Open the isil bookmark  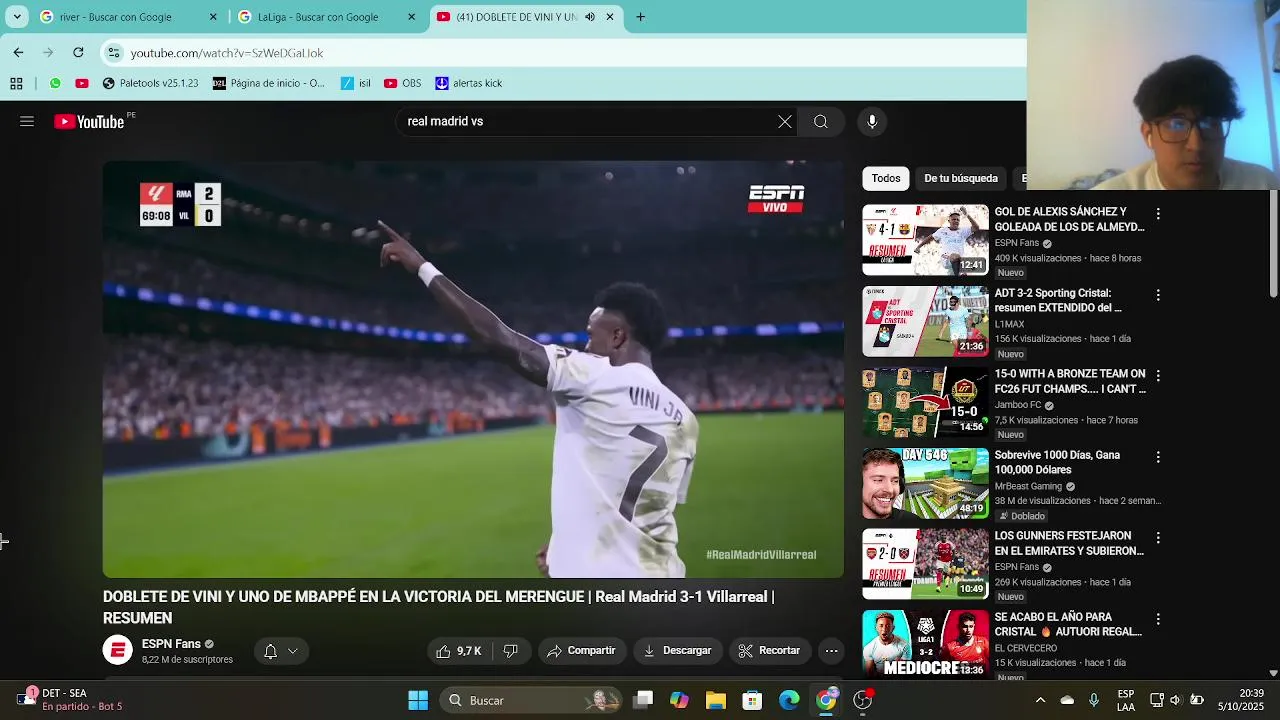pyautogui.click(x=356, y=84)
